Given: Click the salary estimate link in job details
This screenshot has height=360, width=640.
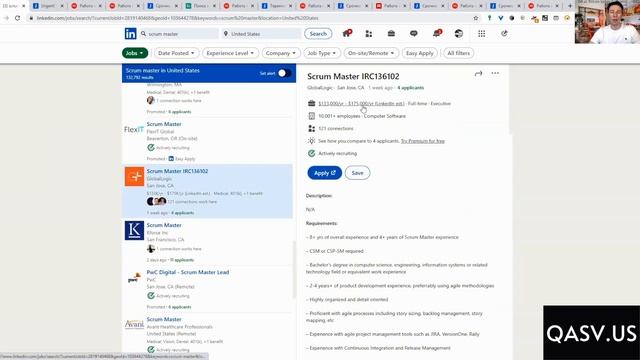Looking at the screenshot, I should point(361,104).
